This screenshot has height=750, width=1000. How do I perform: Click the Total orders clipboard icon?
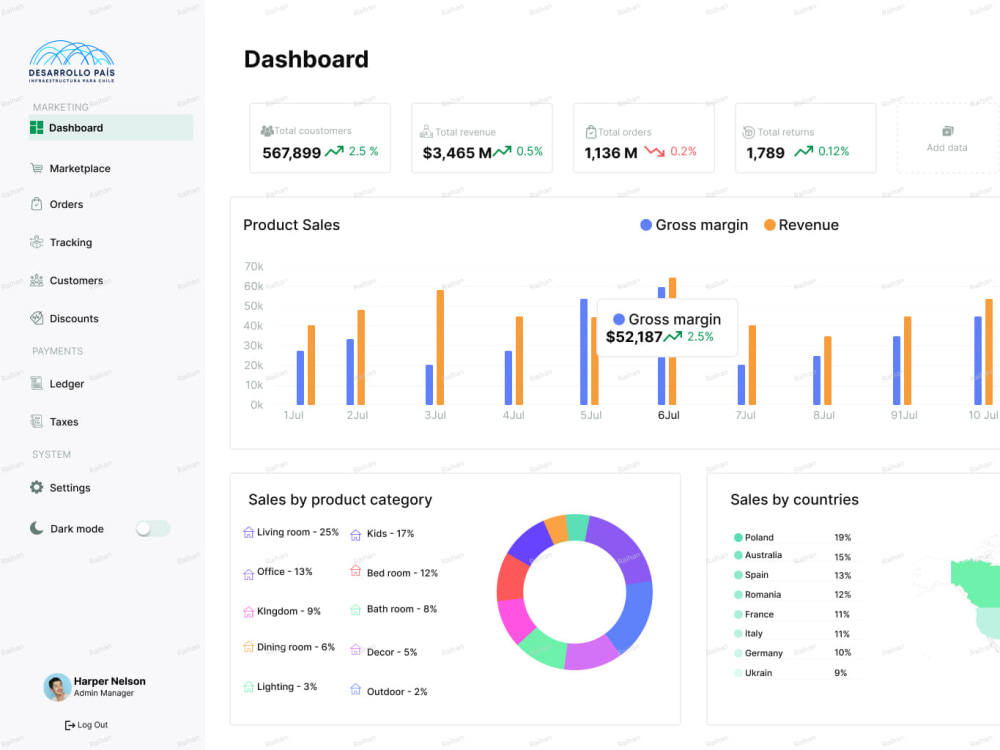click(x=591, y=132)
